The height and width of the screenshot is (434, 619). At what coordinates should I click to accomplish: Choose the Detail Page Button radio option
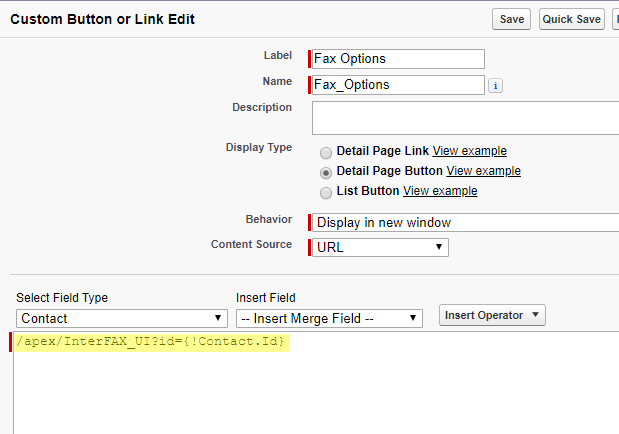(x=326, y=172)
